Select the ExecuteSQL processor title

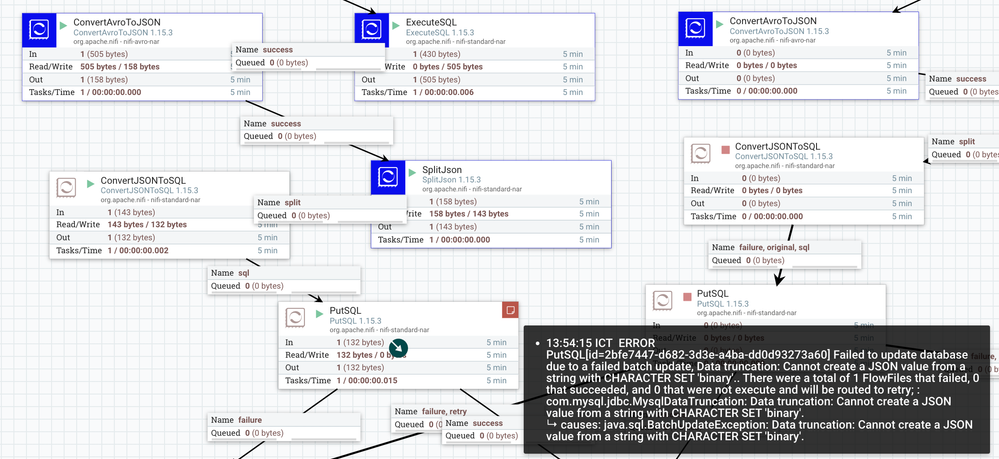click(x=431, y=22)
